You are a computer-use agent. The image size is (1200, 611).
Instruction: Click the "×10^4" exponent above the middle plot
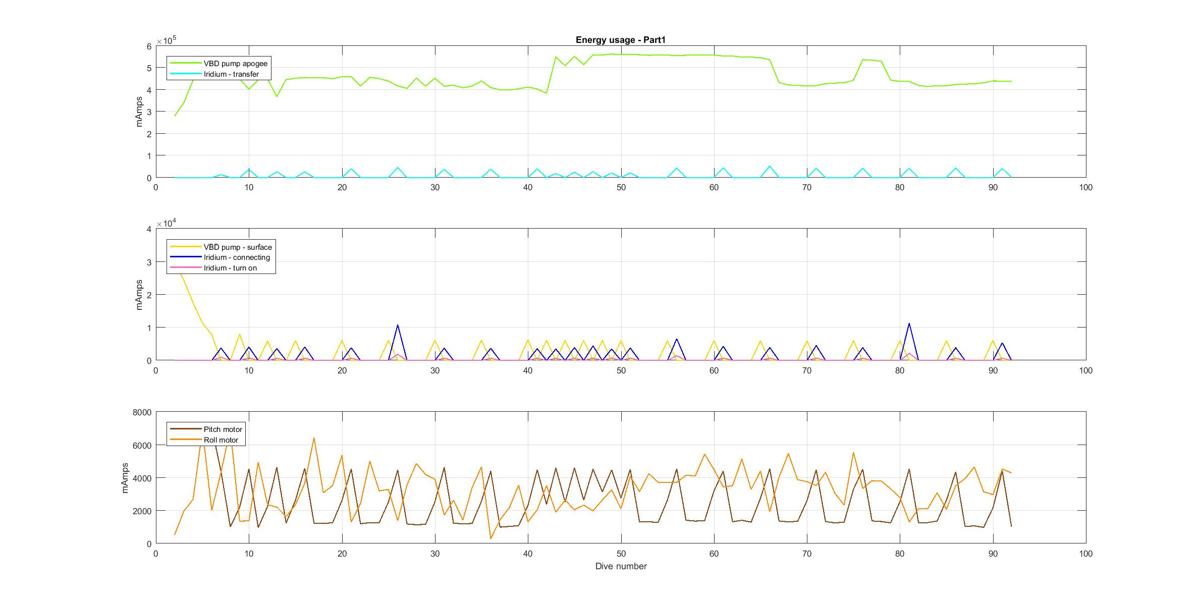tap(167, 222)
